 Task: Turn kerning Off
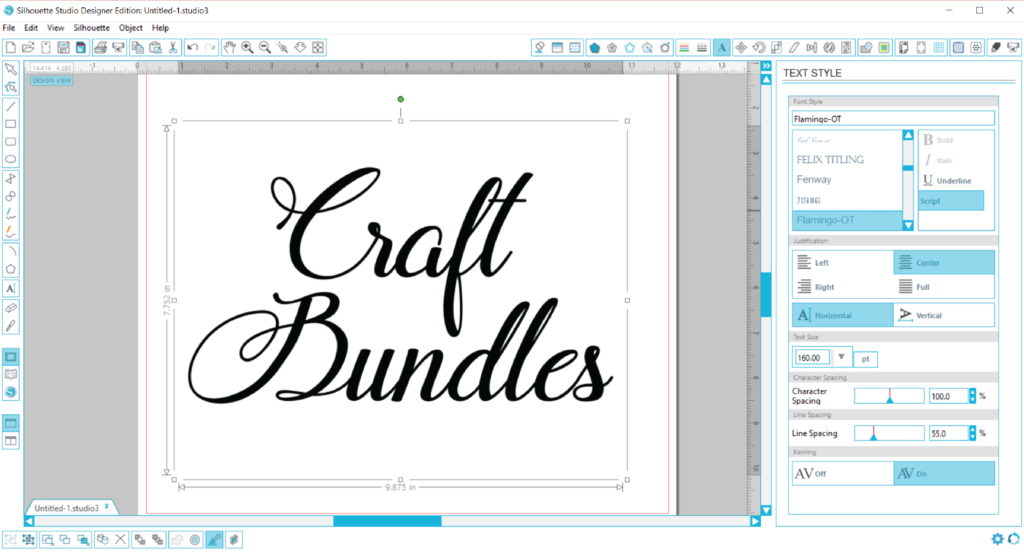tap(842, 474)
